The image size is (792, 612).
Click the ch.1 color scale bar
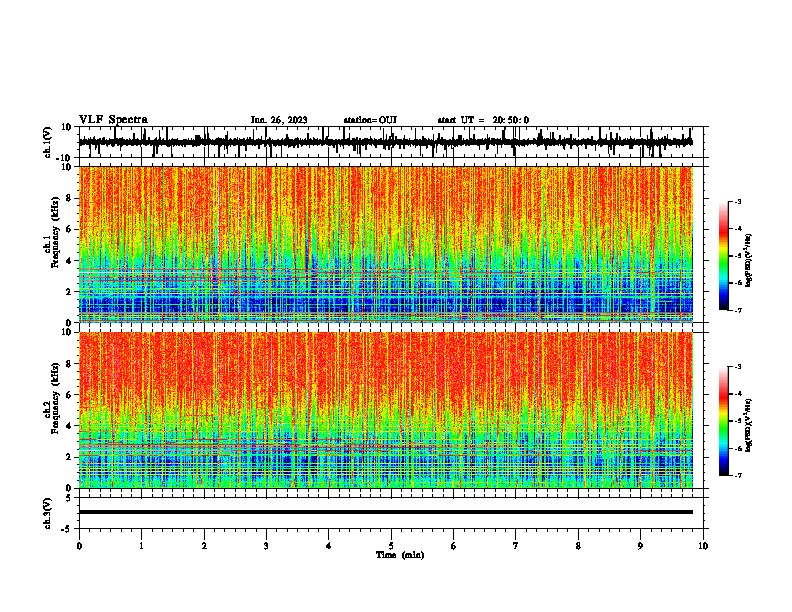point(723,256)
